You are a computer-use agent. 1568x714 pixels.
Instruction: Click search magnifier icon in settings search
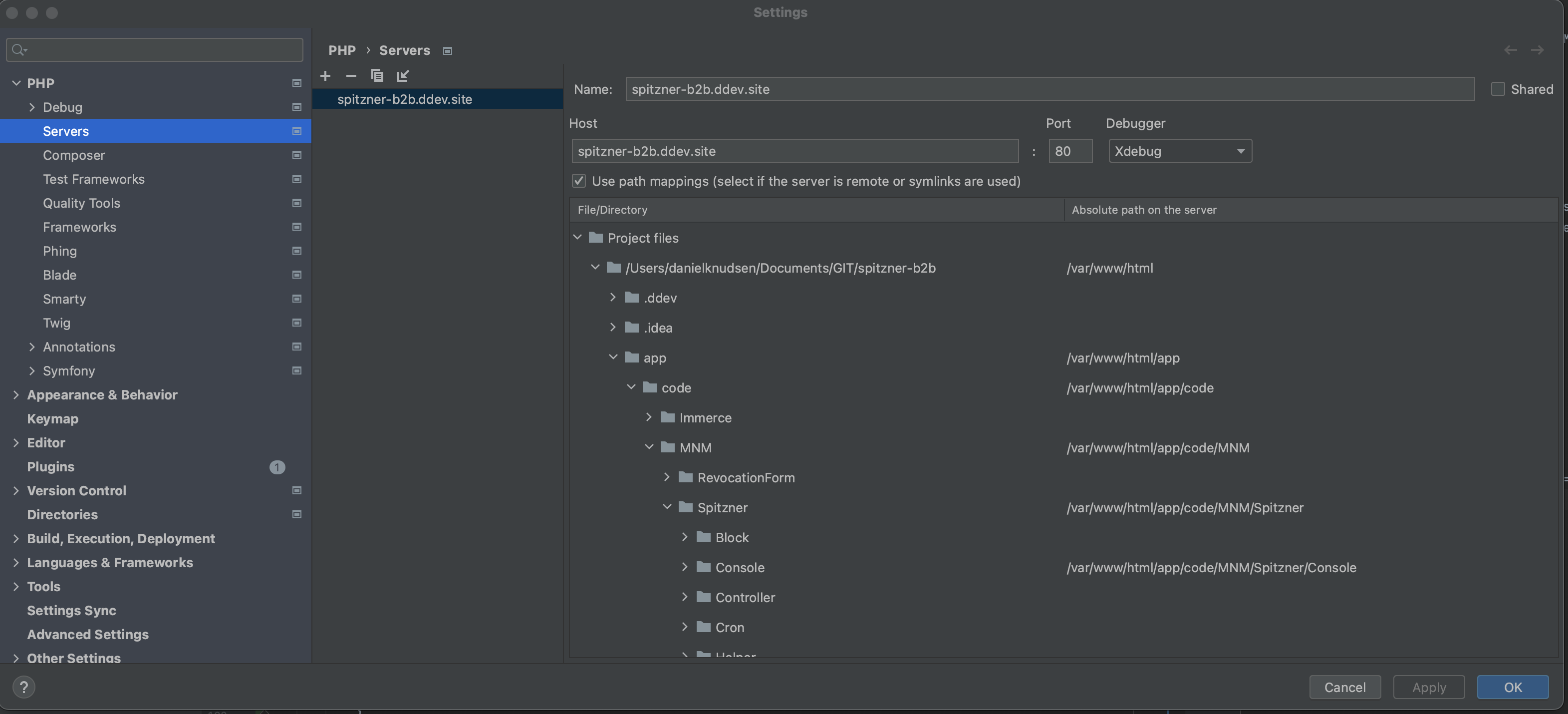click(18, 50)
